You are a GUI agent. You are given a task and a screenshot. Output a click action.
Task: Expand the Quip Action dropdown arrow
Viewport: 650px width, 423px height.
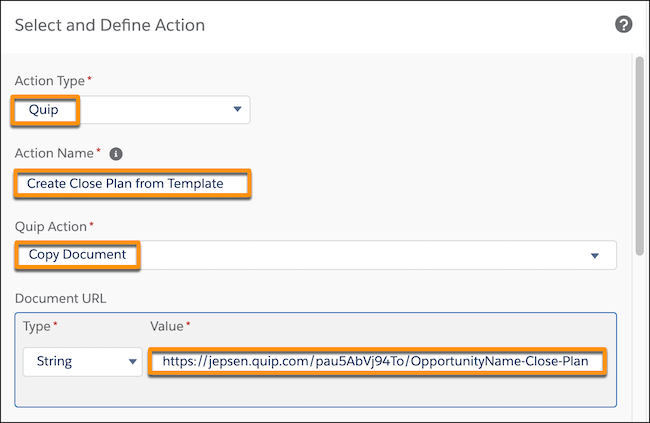click(594, 255)
